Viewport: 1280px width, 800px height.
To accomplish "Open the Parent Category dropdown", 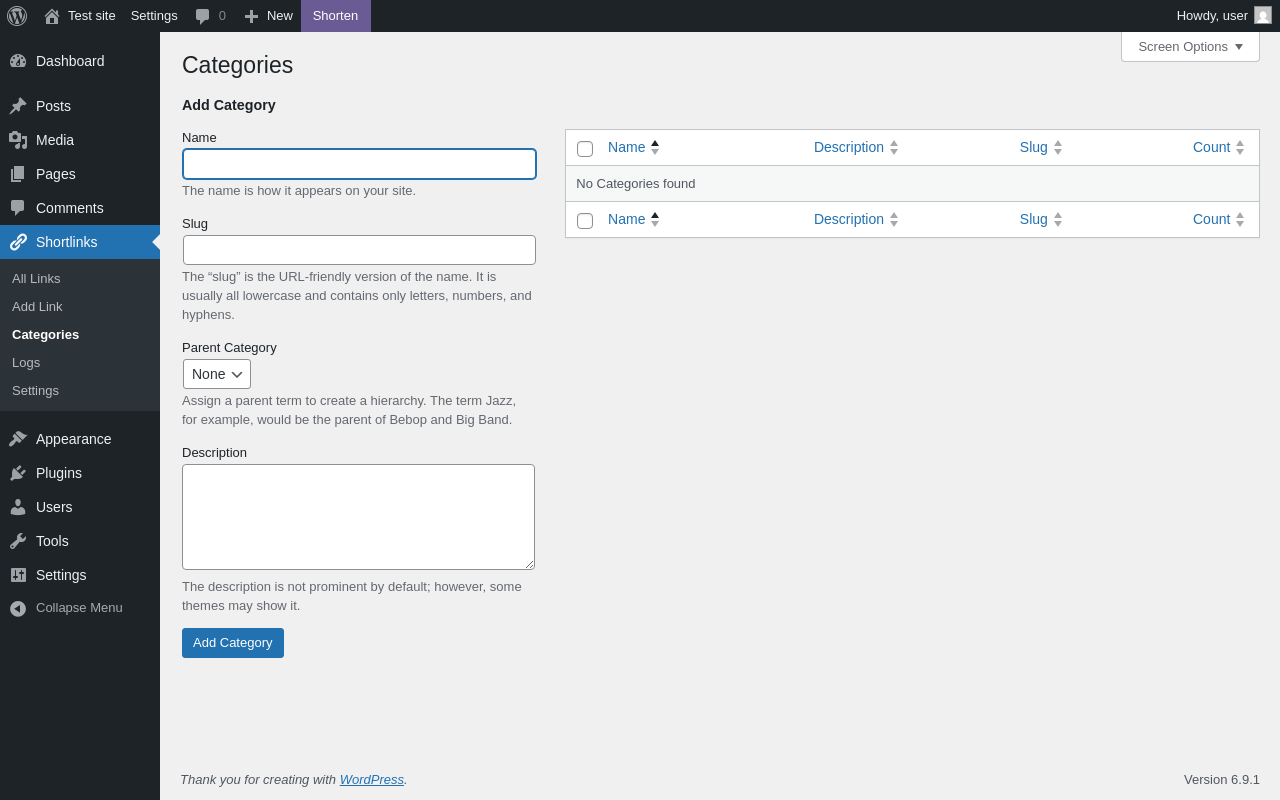I will pyautogui.click(x=217, y=374).
